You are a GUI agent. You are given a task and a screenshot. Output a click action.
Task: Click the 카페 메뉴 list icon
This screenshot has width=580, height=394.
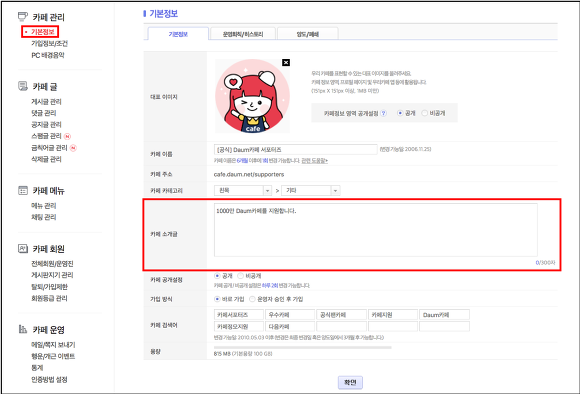pos(23,191)
